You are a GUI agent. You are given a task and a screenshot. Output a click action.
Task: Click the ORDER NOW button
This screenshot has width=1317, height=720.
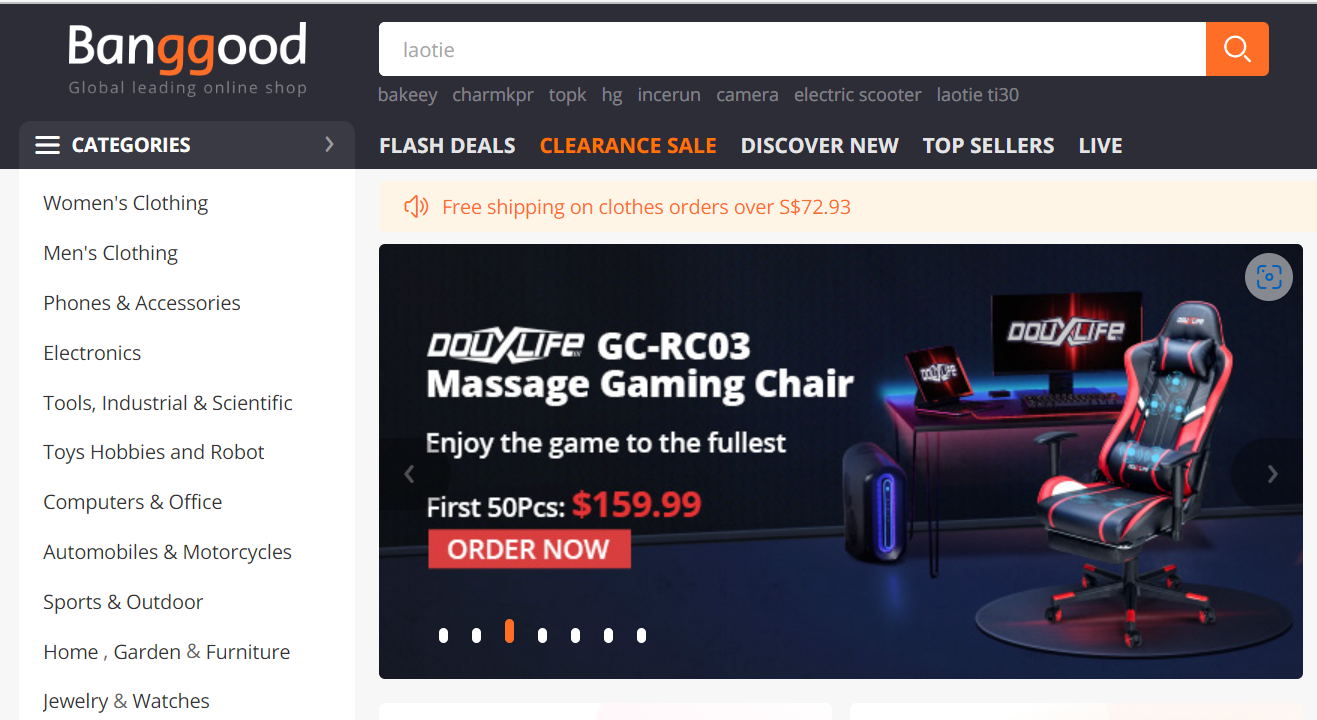[x=529, y=549]
